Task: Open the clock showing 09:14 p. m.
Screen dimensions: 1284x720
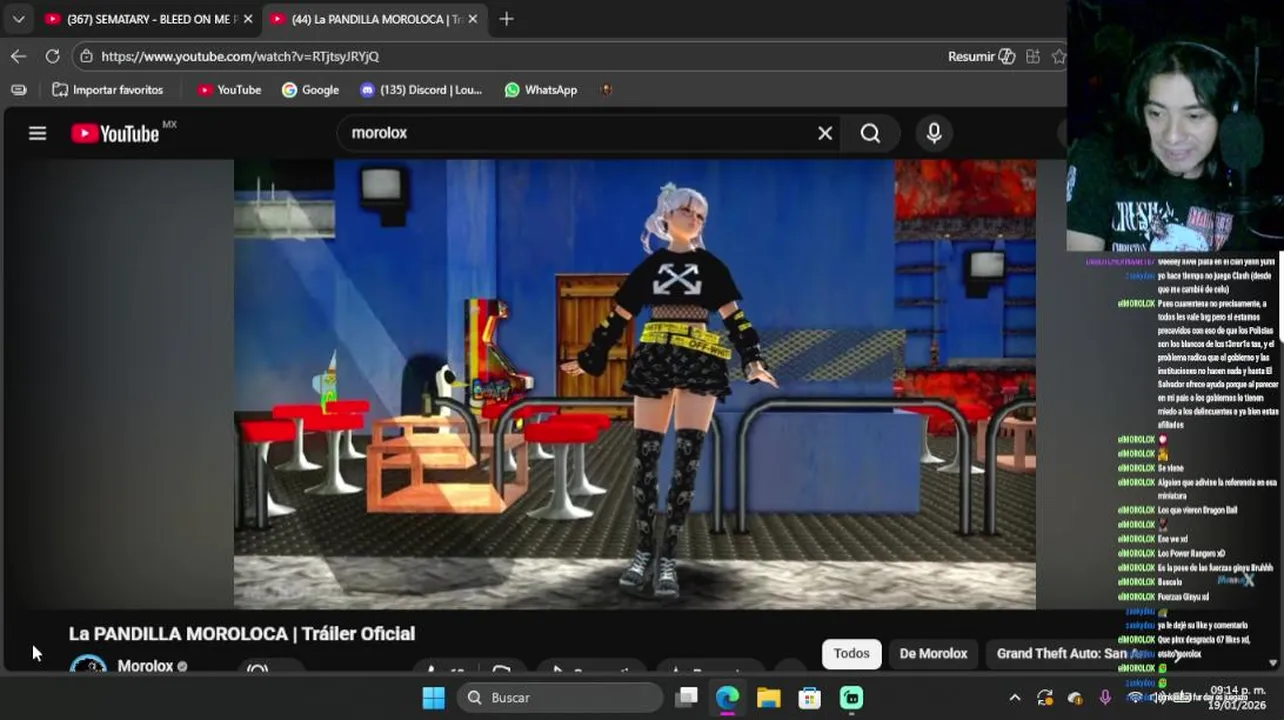Action: tap(1238, 697)
